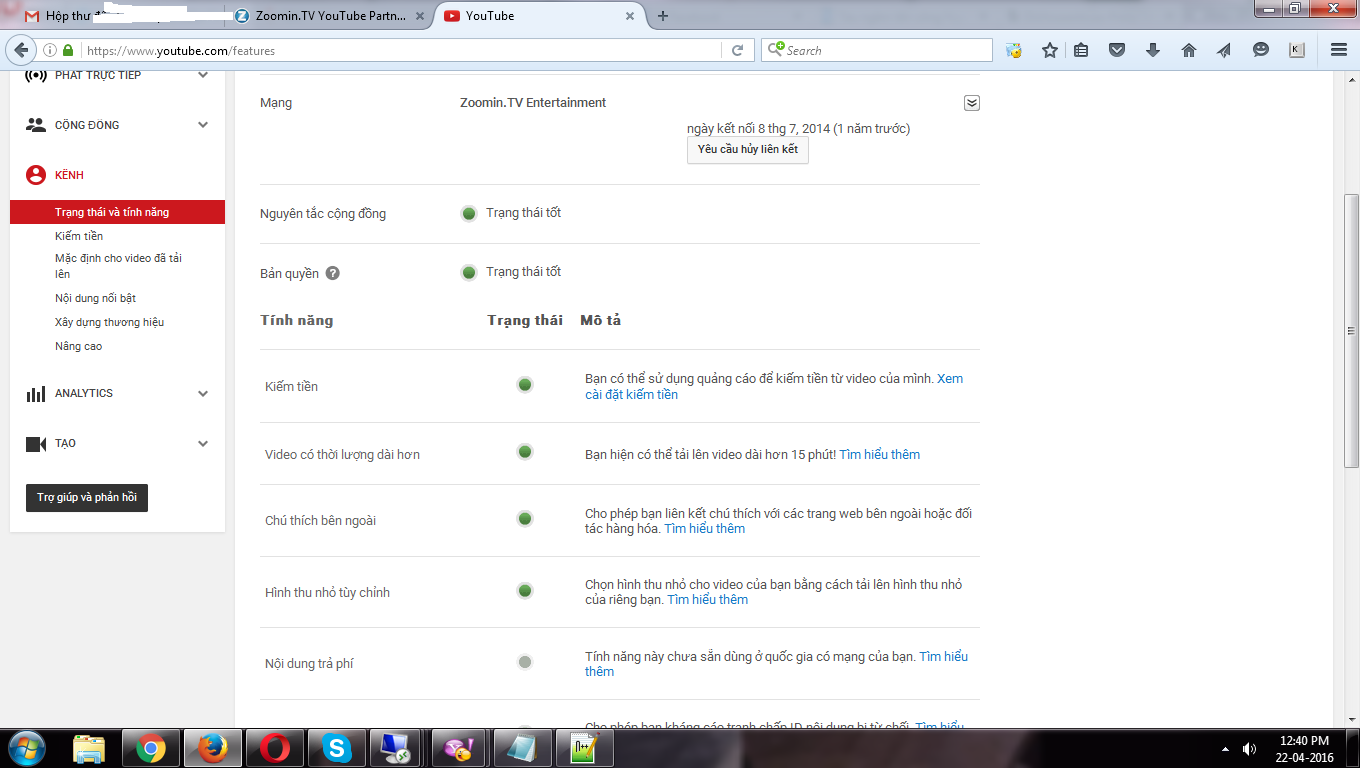
Task: Click the bar chart icon beside ANALYTICS
Action: tap(36, 394)
